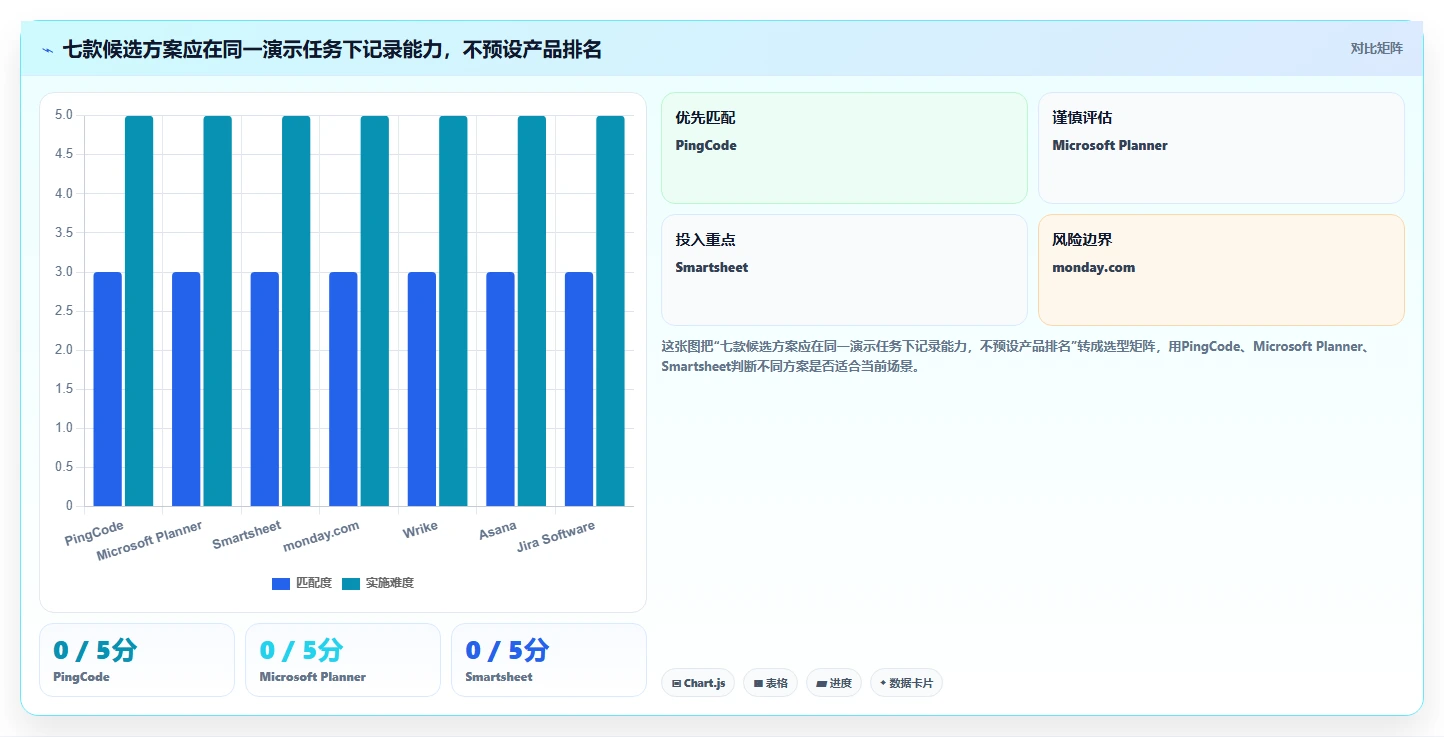Viewport: 1444px width, 737px height.
Task: Click the Chart.js tag
Action: pyautogui.click(x=698, y=683)
